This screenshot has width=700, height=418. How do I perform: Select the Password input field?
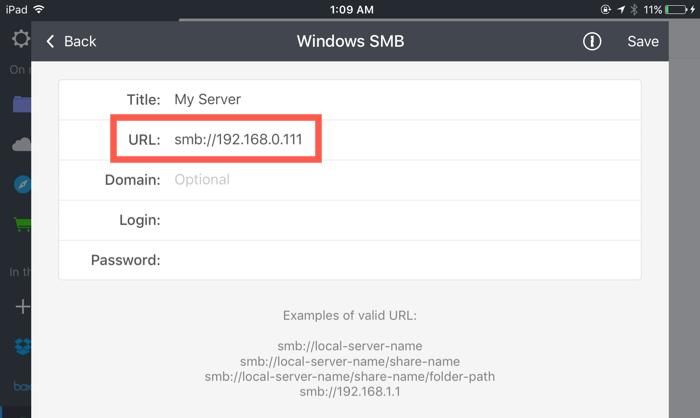(400, 260)
